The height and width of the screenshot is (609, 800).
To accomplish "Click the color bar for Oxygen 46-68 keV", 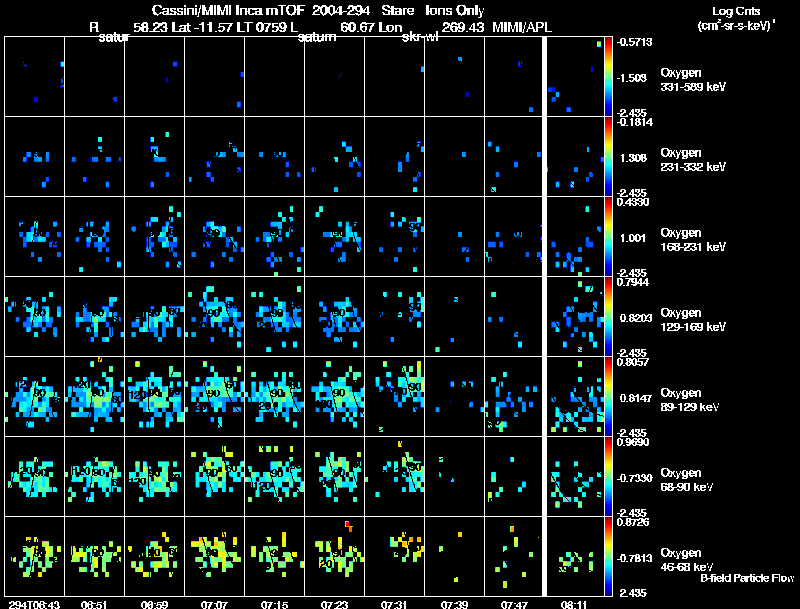I will tap(608, 557).
